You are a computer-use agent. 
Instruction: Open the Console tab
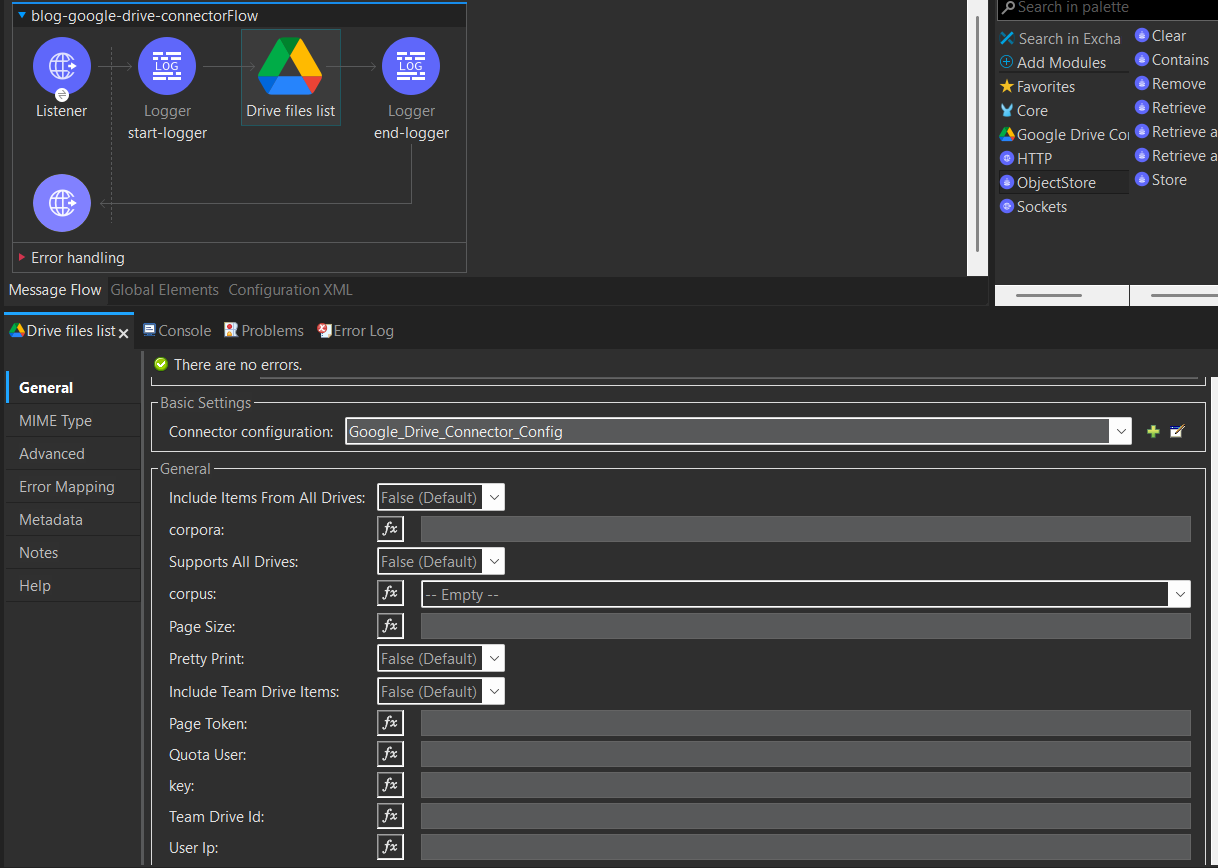[x=177, y=331]
